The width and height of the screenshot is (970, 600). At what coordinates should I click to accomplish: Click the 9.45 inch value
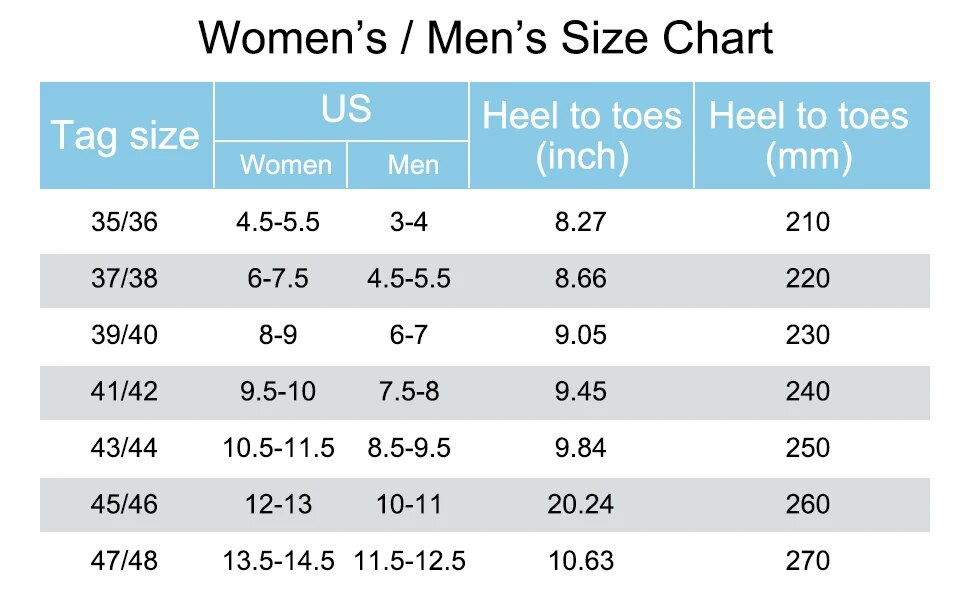click(x=580, y=392)
